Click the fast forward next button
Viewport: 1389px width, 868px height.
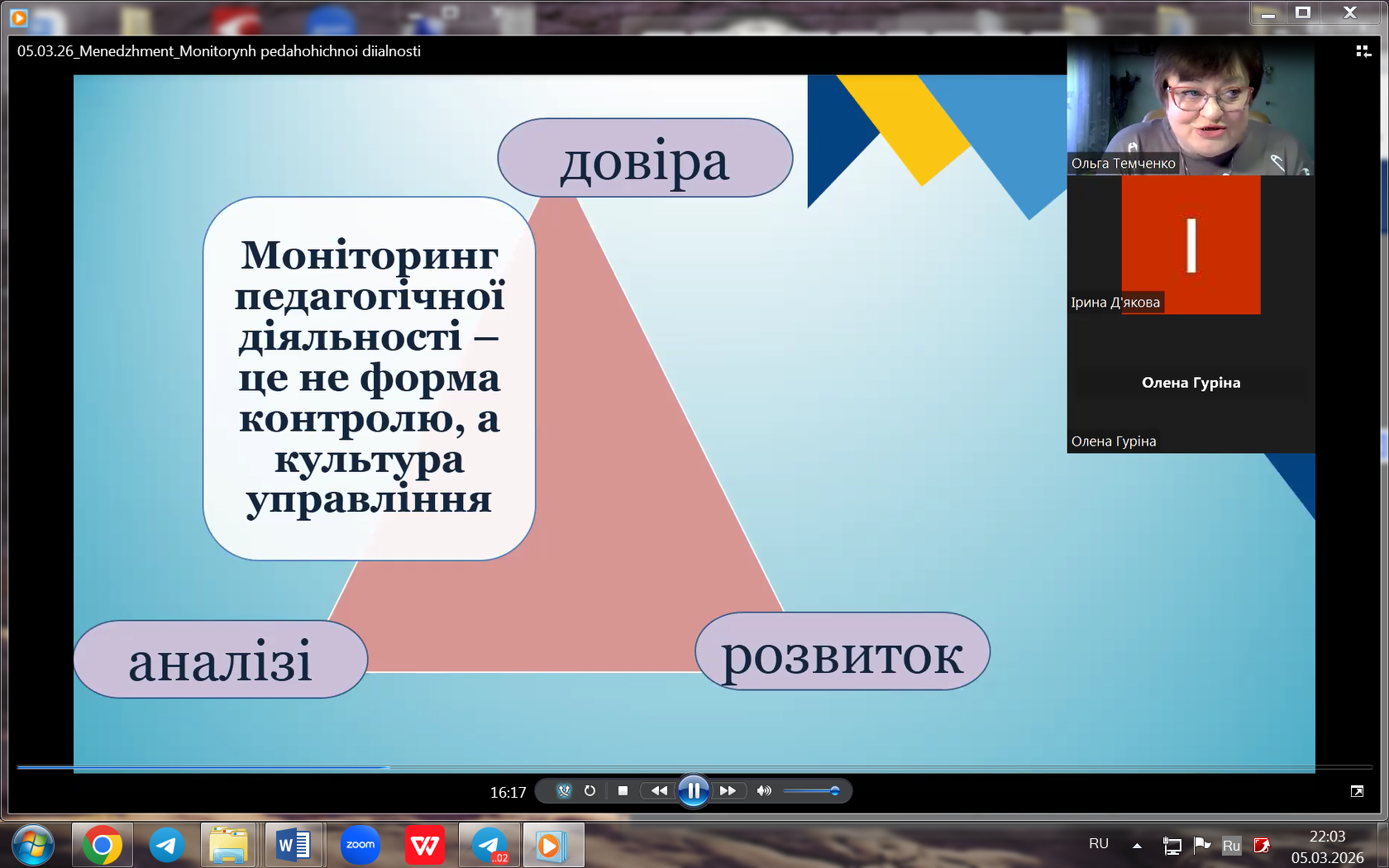pyautogui.click(x=728, y=791)
